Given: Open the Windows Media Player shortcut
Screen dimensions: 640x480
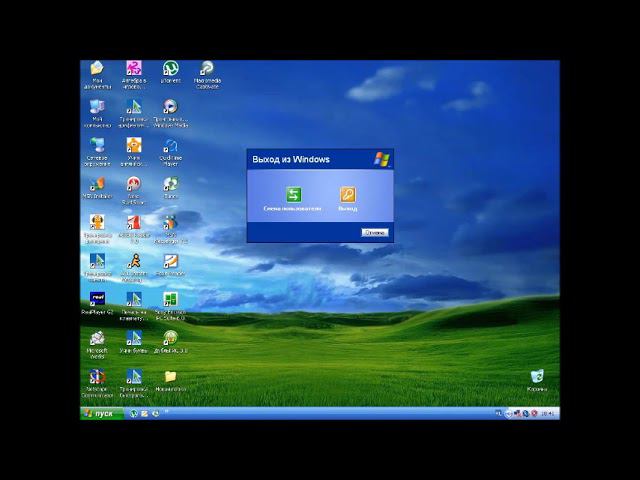Looking at the screenshot, I should 171,107.
